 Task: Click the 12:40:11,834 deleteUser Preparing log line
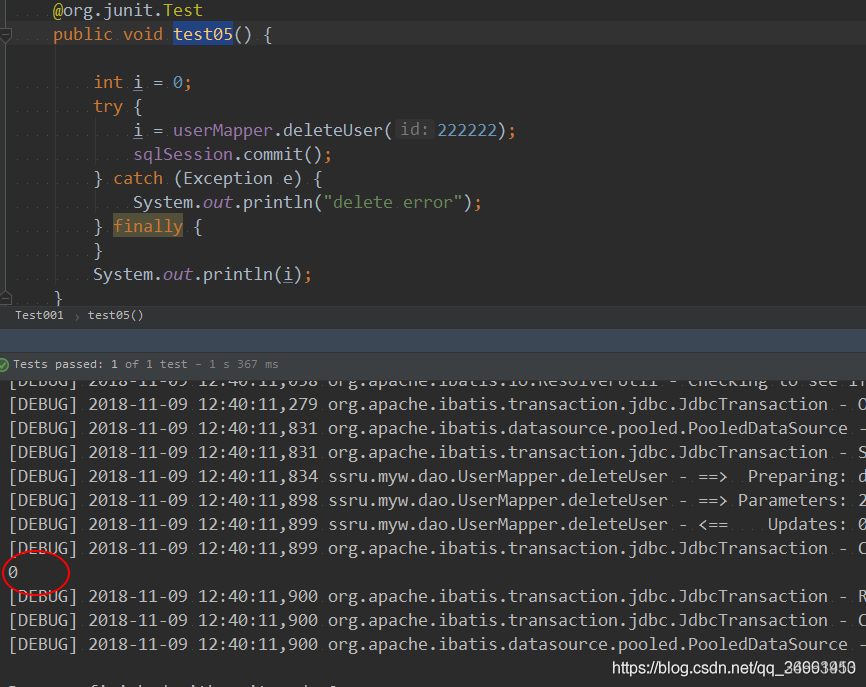click(x=437, y=476)
